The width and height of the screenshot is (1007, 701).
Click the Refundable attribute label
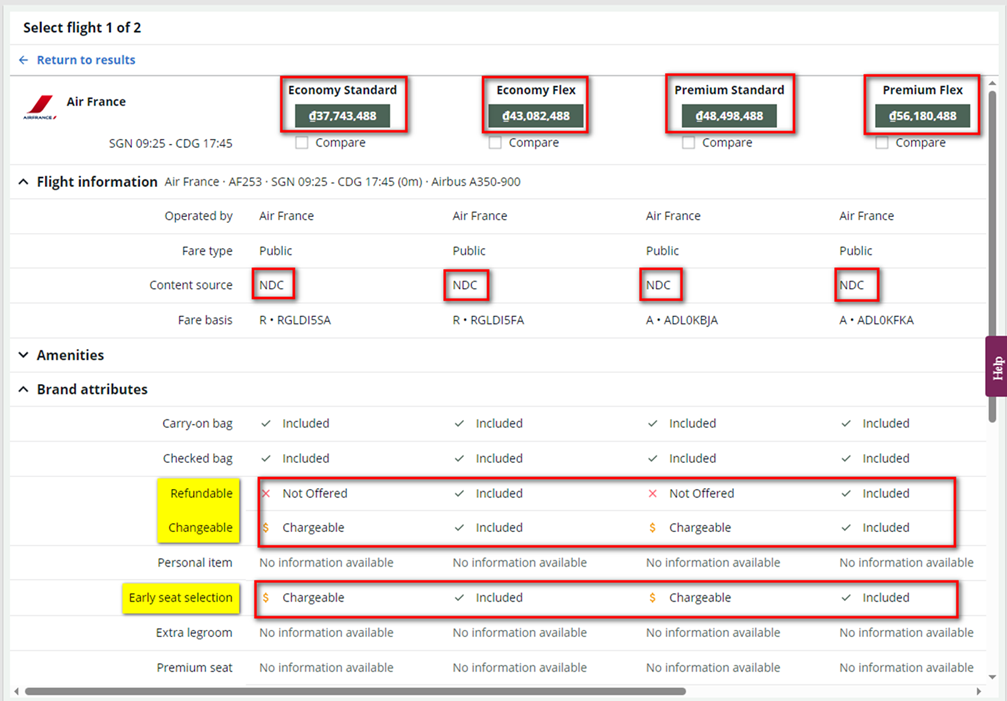pos(201,494)
